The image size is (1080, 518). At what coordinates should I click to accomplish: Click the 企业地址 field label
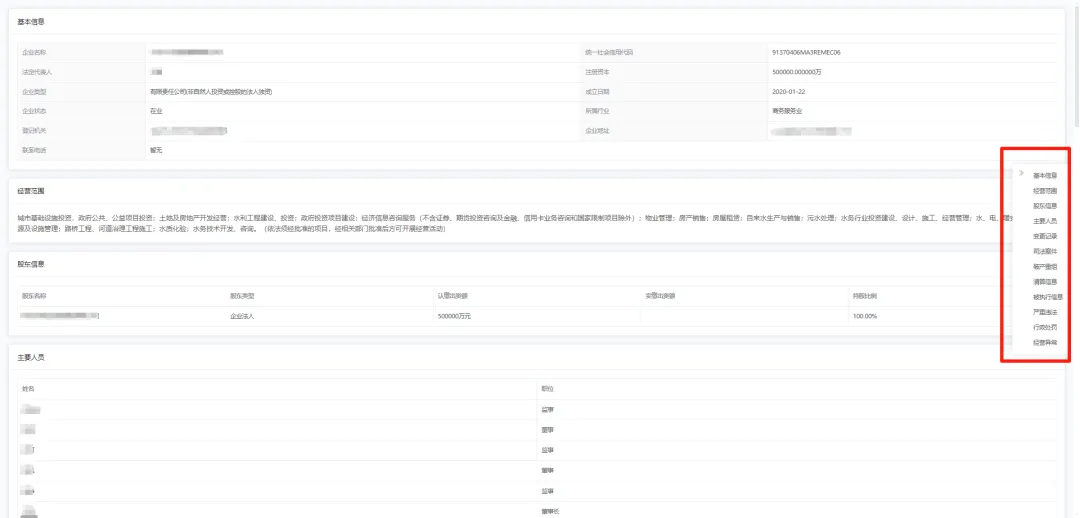coord(597,131)
